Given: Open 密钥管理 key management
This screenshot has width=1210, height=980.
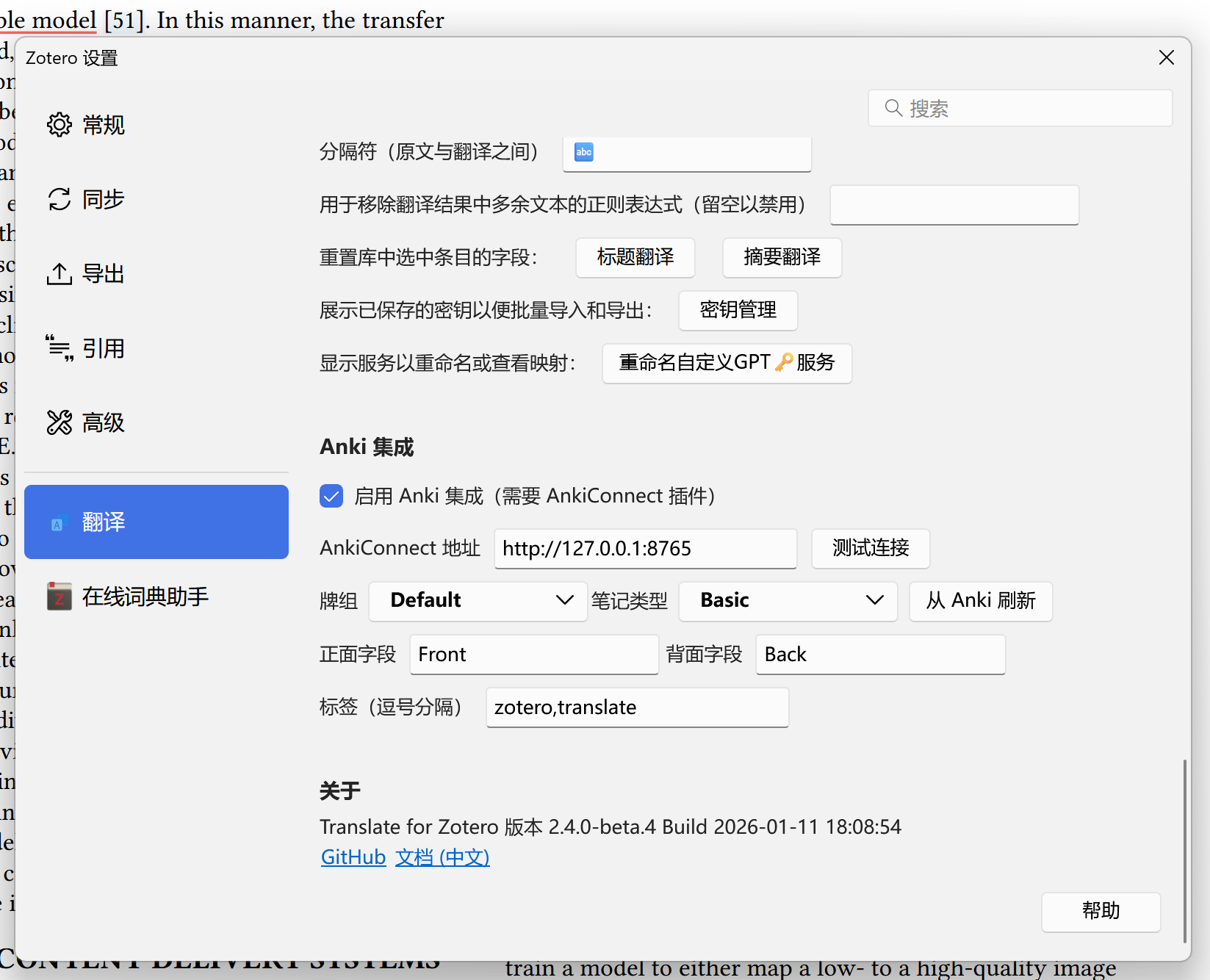Looking at the screenshot, I should click(738, 310).
